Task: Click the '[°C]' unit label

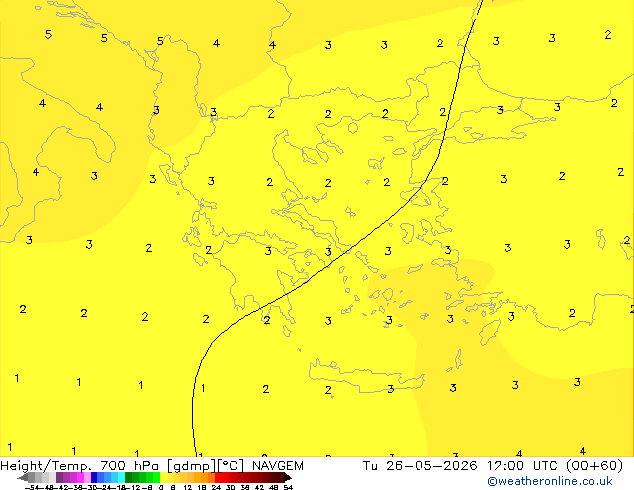Action: [231, 466]
